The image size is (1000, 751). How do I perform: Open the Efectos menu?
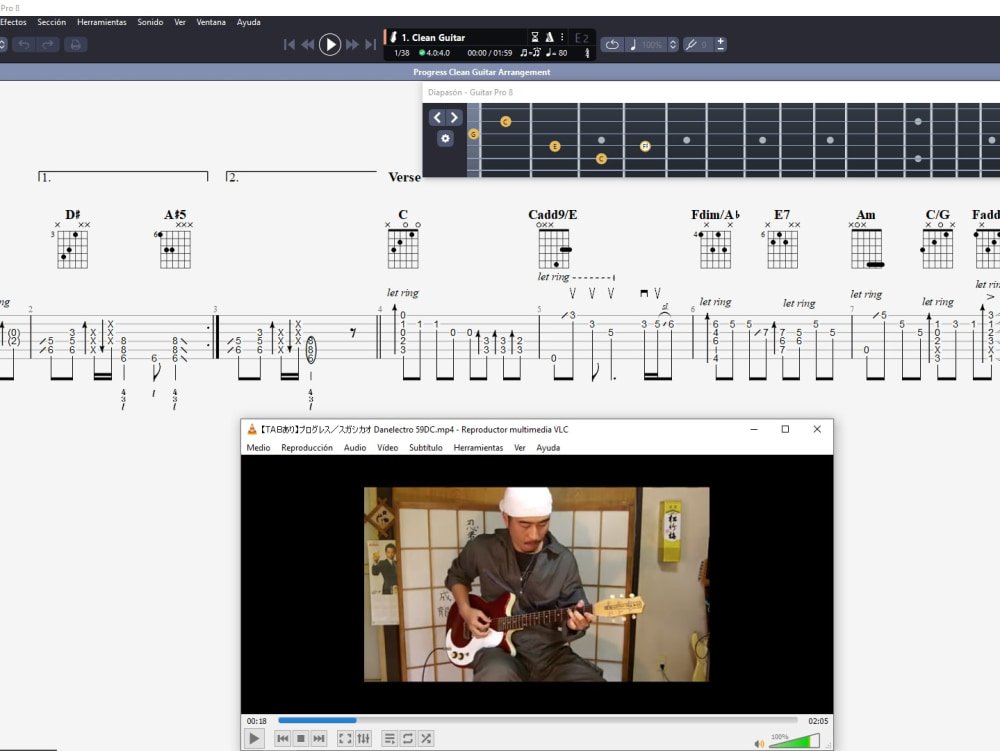[13, 22]
